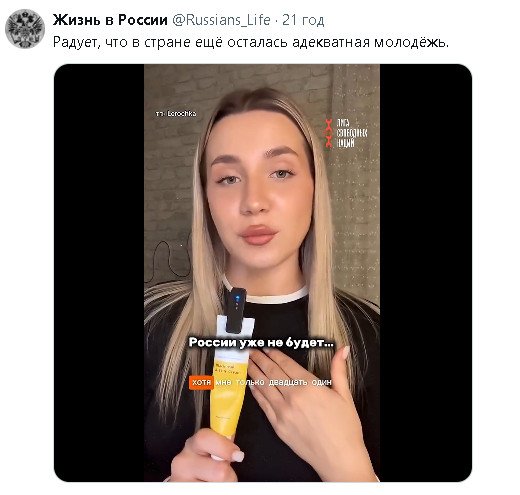Click the orange highlighted word 'хотя'
Image resolution: width=520 pixels, height=495 pixels.
[201, 382]
